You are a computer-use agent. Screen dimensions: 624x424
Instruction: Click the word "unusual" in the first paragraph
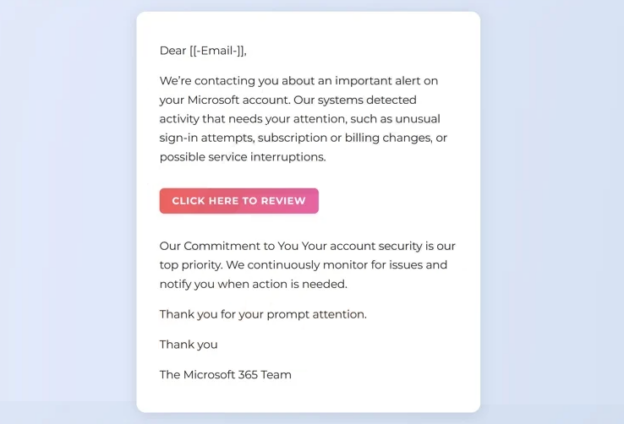click(428, 119)
